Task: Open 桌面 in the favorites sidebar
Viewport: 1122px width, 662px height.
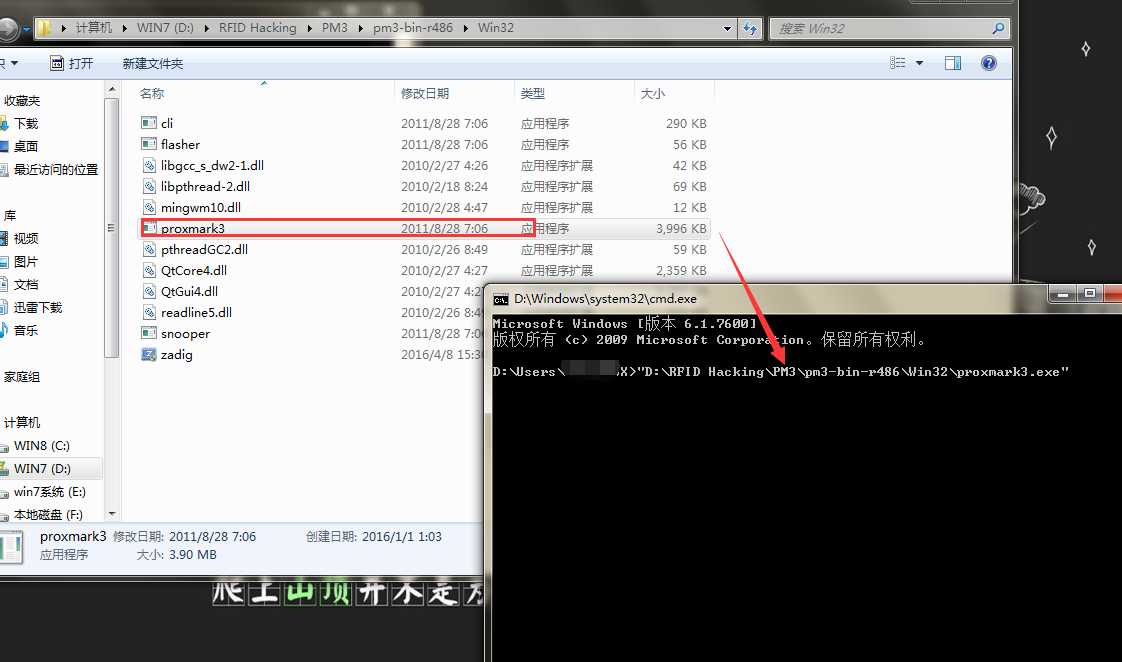Action: 26,146
